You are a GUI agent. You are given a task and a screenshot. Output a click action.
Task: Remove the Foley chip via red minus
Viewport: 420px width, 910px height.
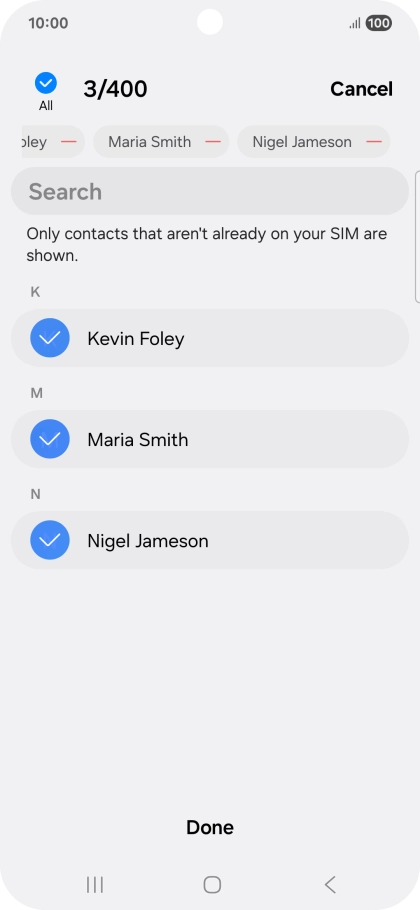(69, 142)
